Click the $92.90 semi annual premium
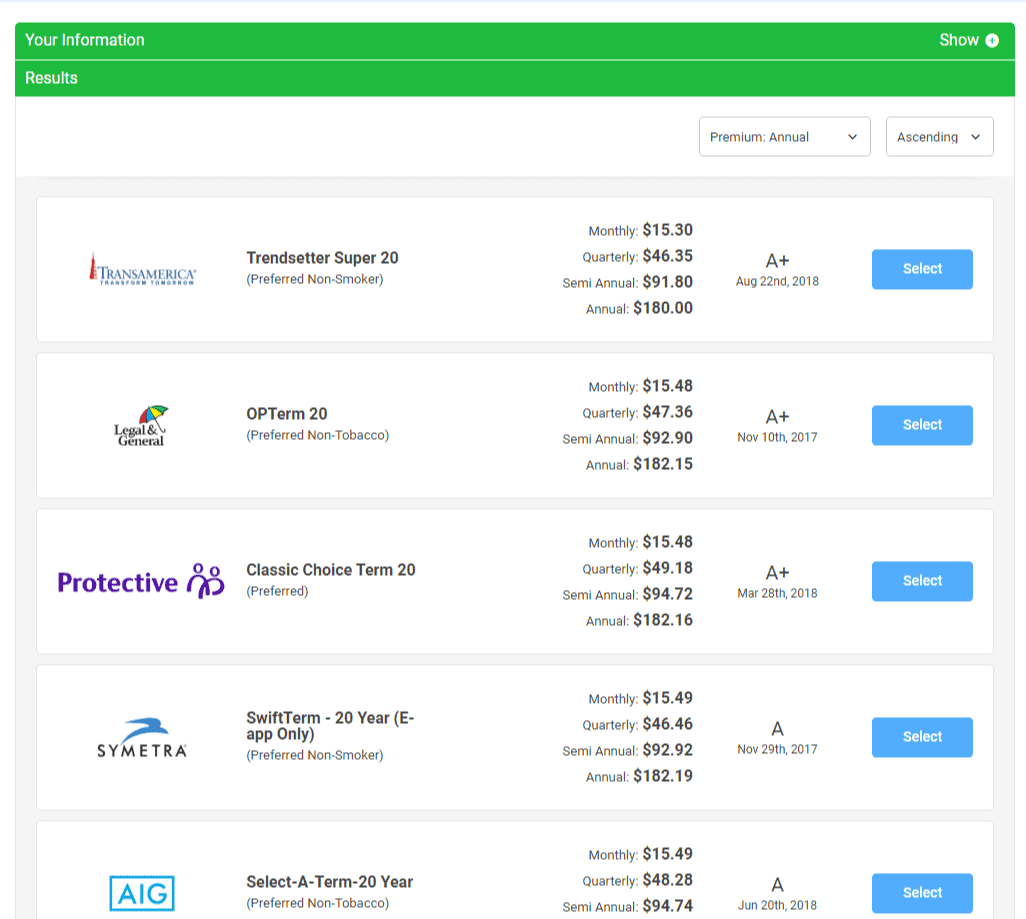The height and width of the screenshot is (919, 1026). pyautogui.click(x=667, y=438)
